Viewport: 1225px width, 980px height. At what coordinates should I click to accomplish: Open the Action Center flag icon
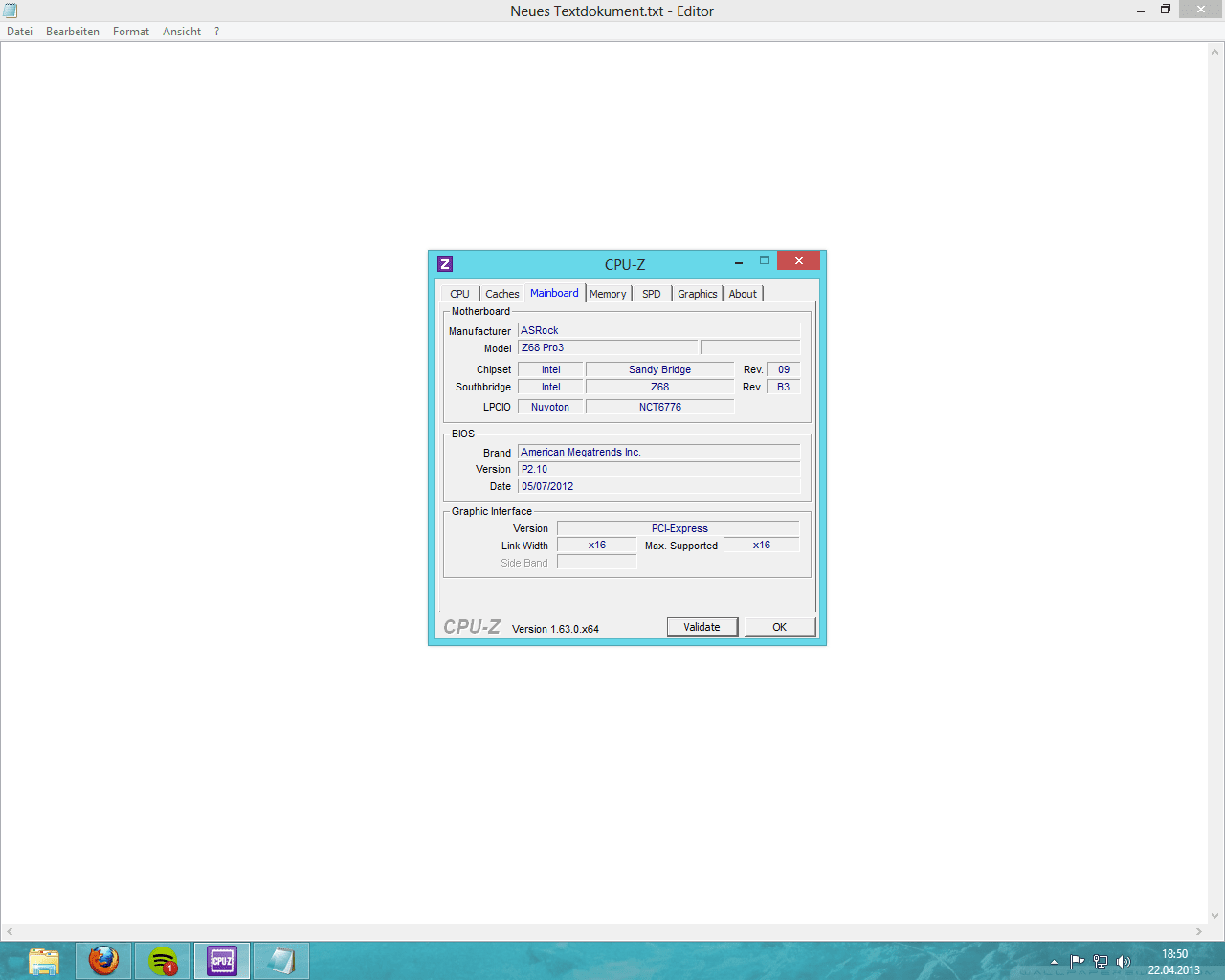[1078, 962]
